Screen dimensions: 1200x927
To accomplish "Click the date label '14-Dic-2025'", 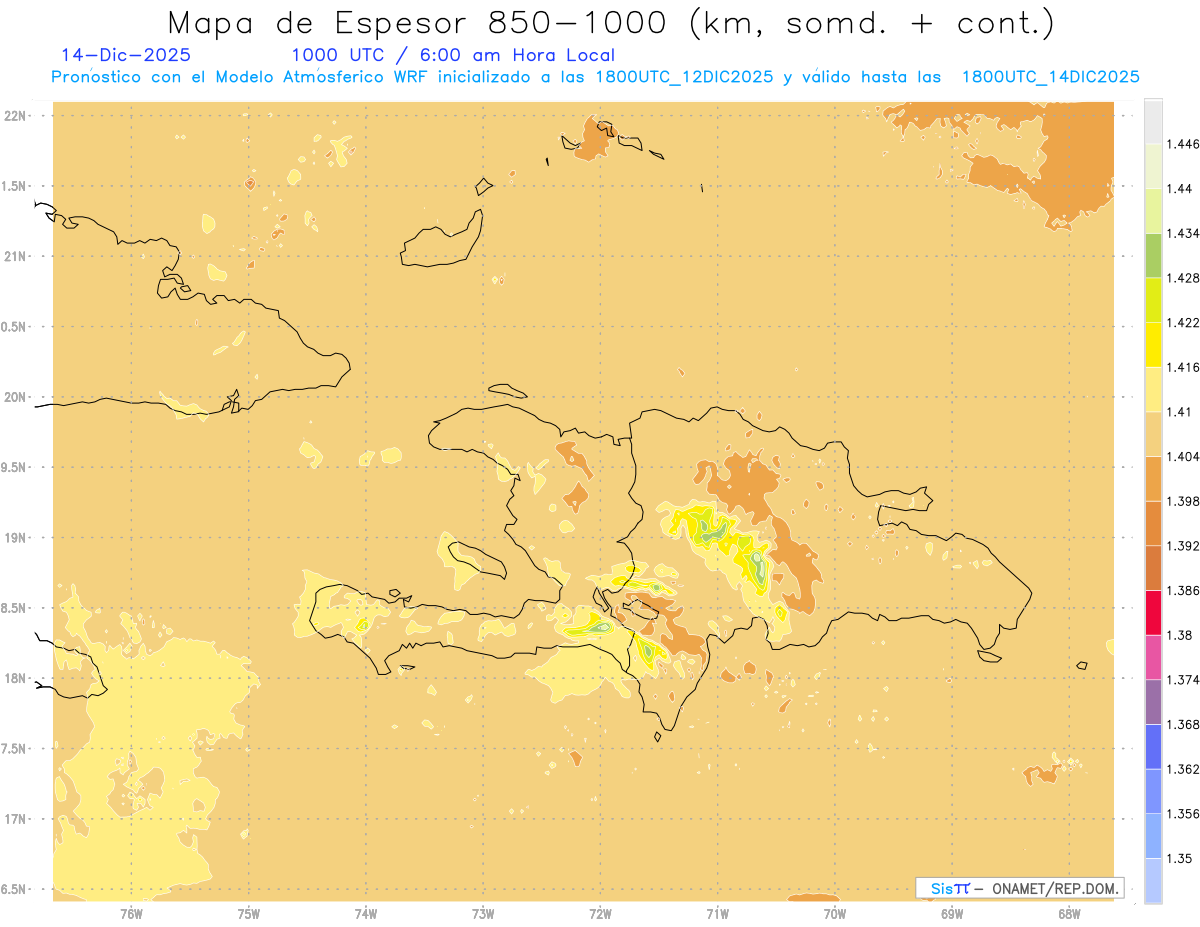I will pos(126,56).
